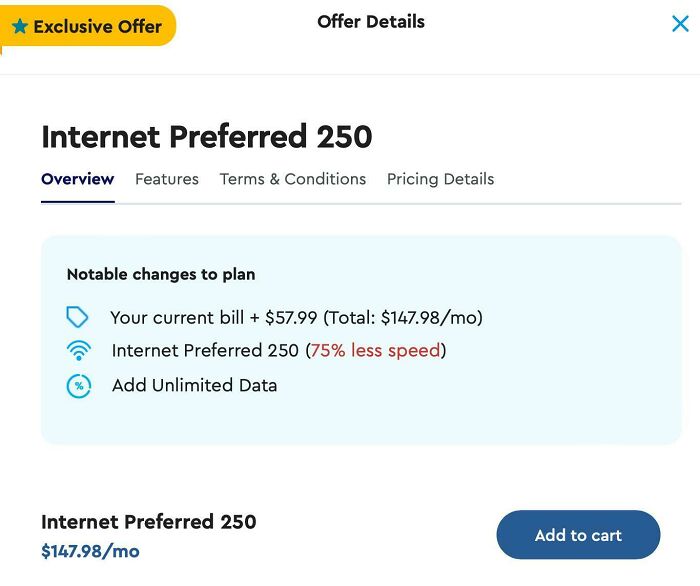Viewport: 700px width, 586px height.
Task: Click the Add Unlimited Data line
Action: click(x=194, y=386)
